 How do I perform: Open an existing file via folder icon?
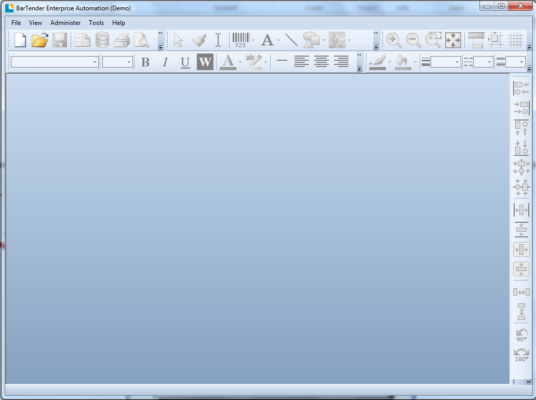pos(40,40)
